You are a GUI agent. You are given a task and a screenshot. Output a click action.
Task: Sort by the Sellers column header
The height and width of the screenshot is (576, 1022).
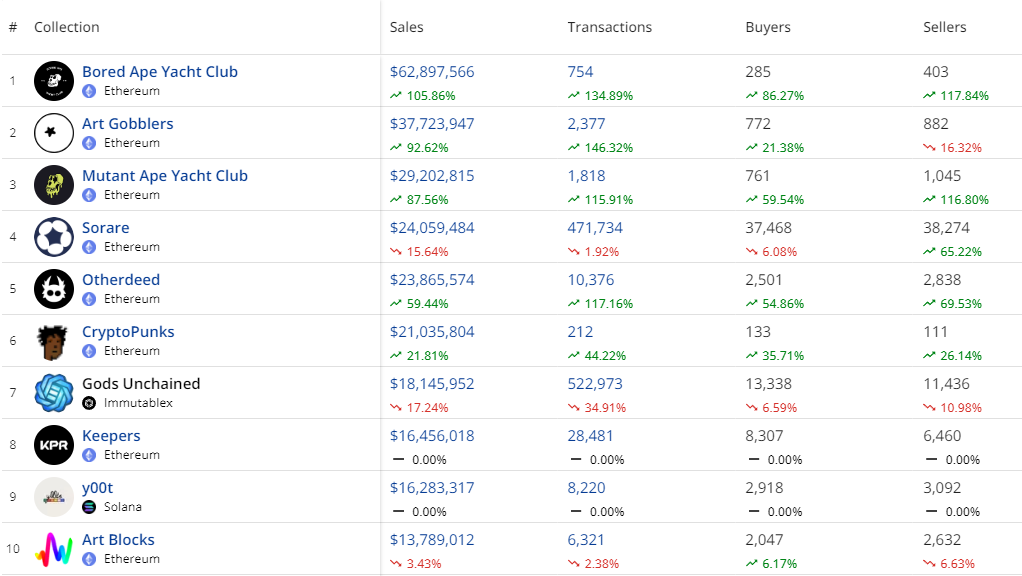[x=945, y=27]
